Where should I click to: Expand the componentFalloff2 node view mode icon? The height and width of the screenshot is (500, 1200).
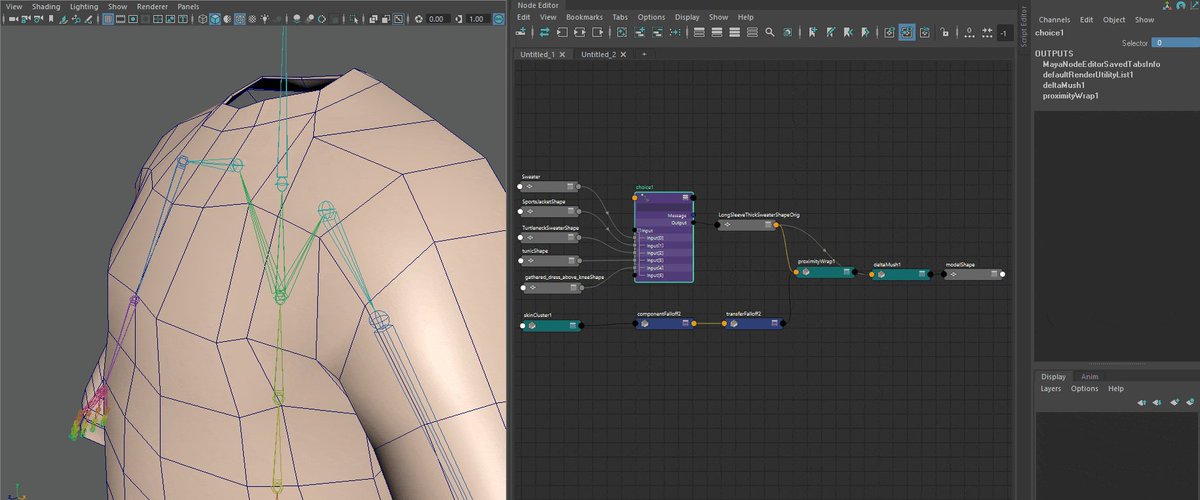[x=687, y=323]
